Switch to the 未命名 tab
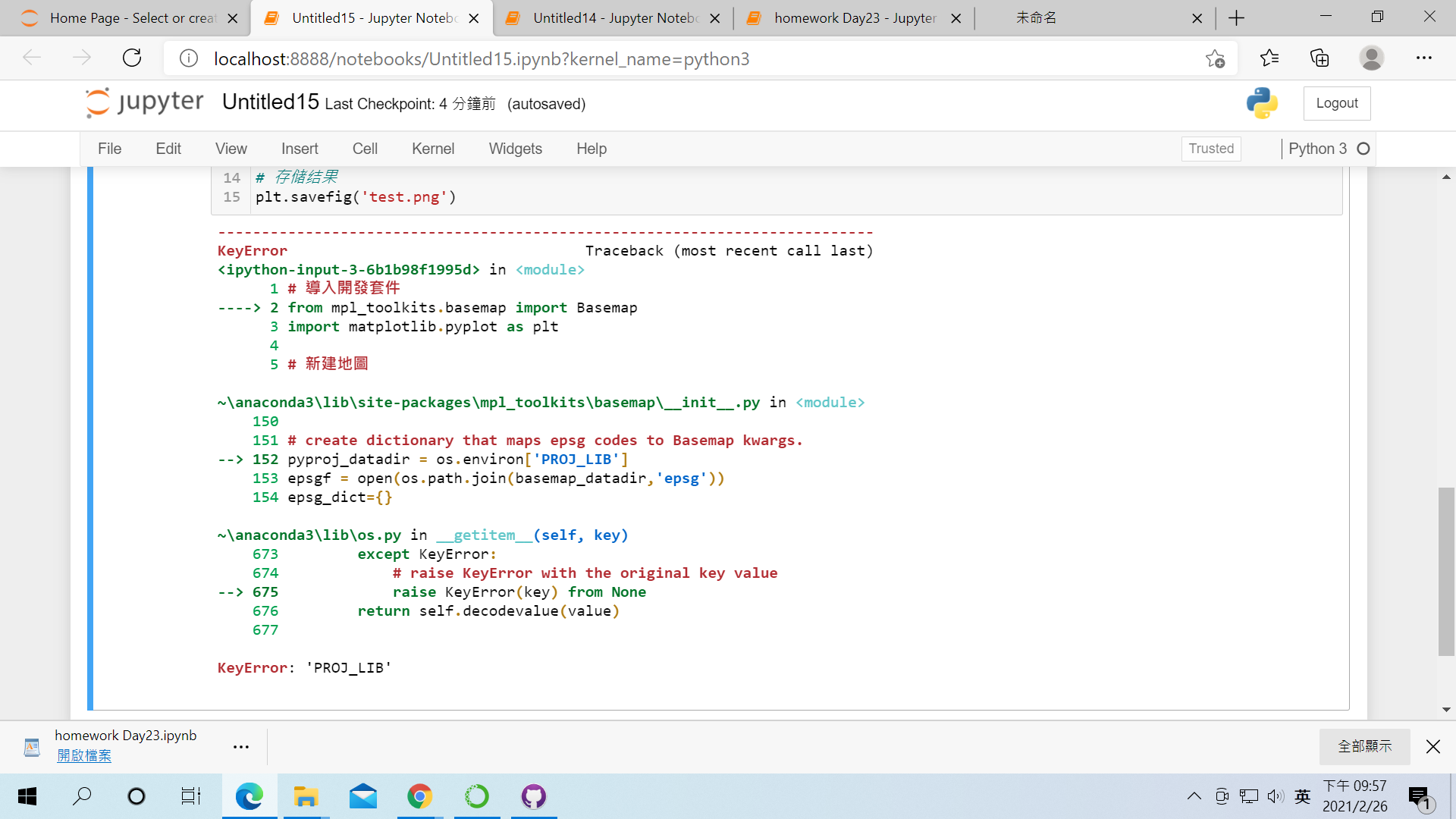Image resolution: width=1456 pixels, height=819 pixels. coord(1092,18)
